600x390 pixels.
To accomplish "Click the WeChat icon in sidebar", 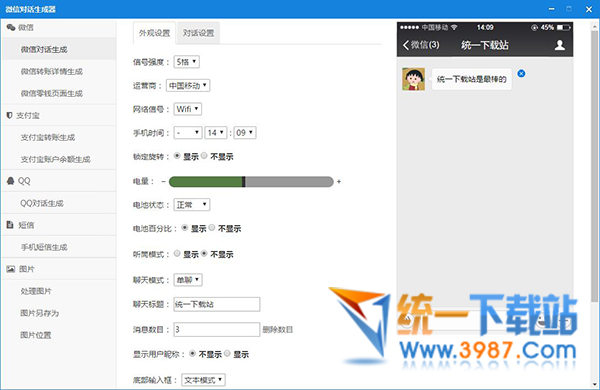I will tap(10, 27).
